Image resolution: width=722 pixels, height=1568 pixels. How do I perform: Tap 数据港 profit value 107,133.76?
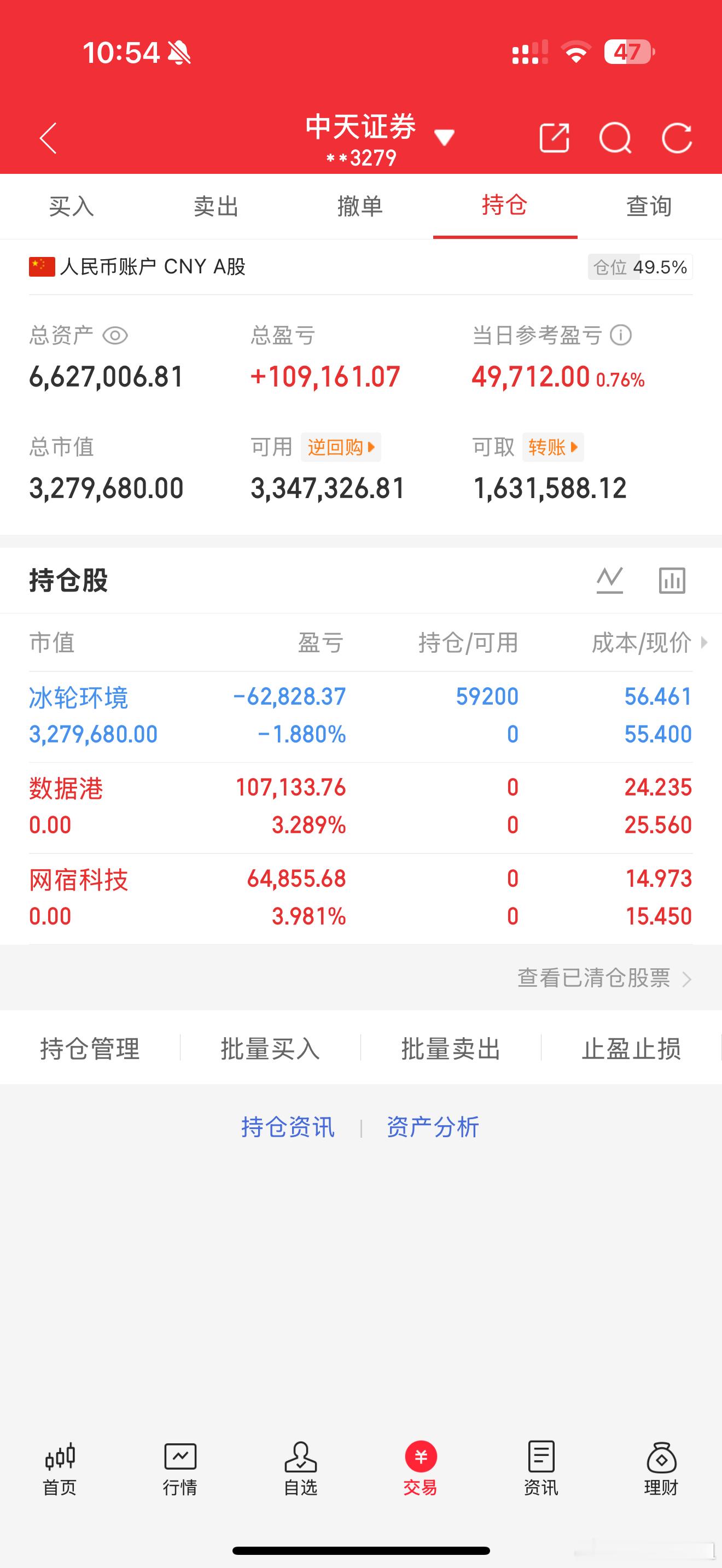(291, 788)
